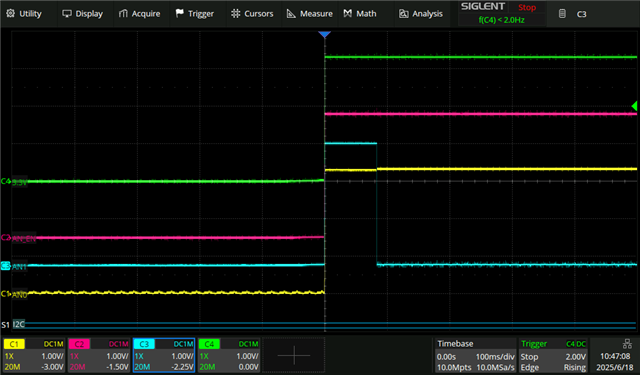This screenshot has width=640, height=375.
Task: Click the 10.0Mpts memory depth value
Action: [x=454, y=368]
